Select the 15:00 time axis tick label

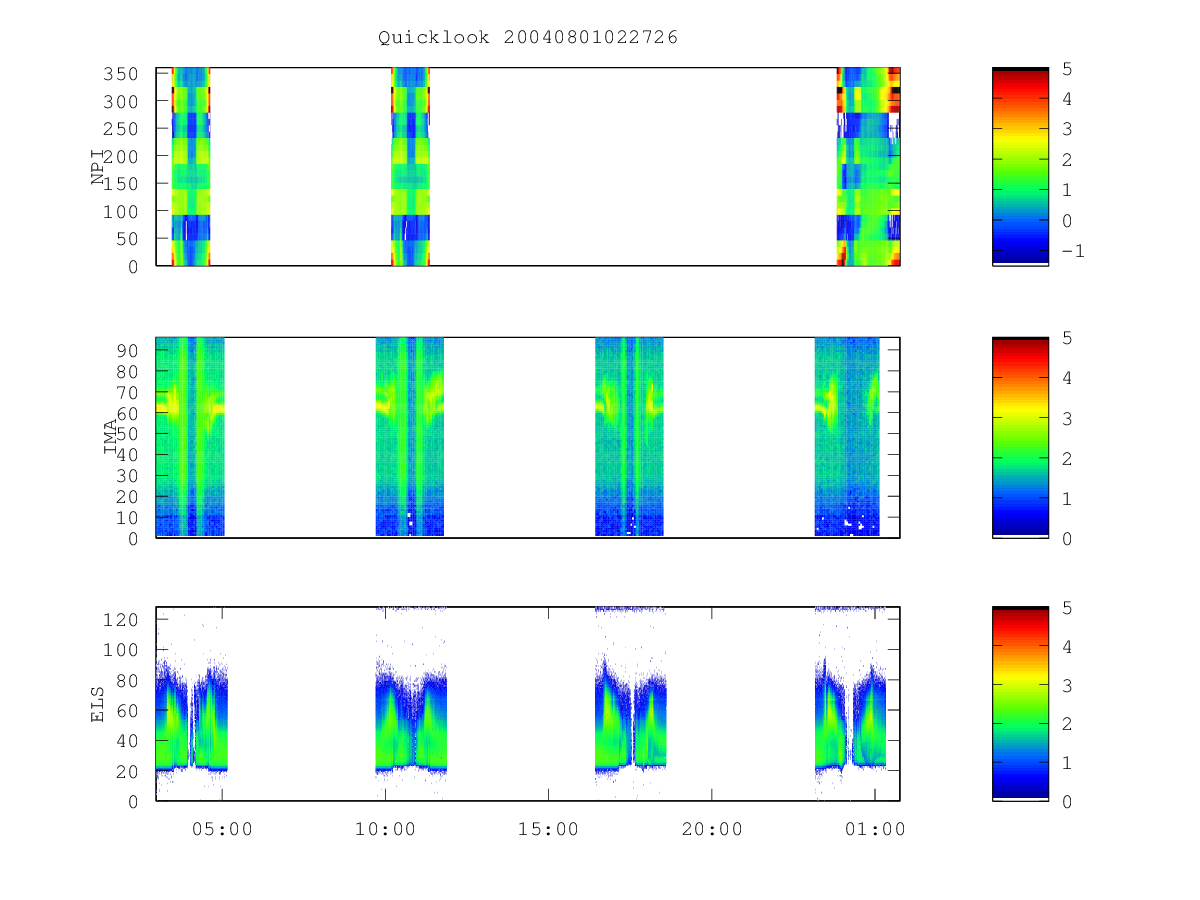(548, 829)
